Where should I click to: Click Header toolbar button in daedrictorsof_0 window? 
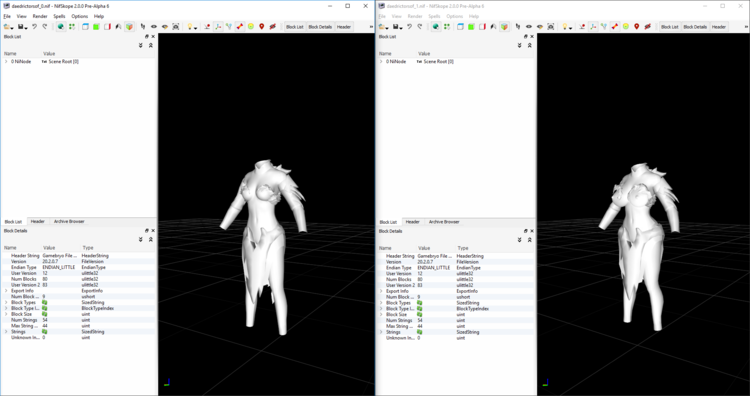click(x=344, y=27)
